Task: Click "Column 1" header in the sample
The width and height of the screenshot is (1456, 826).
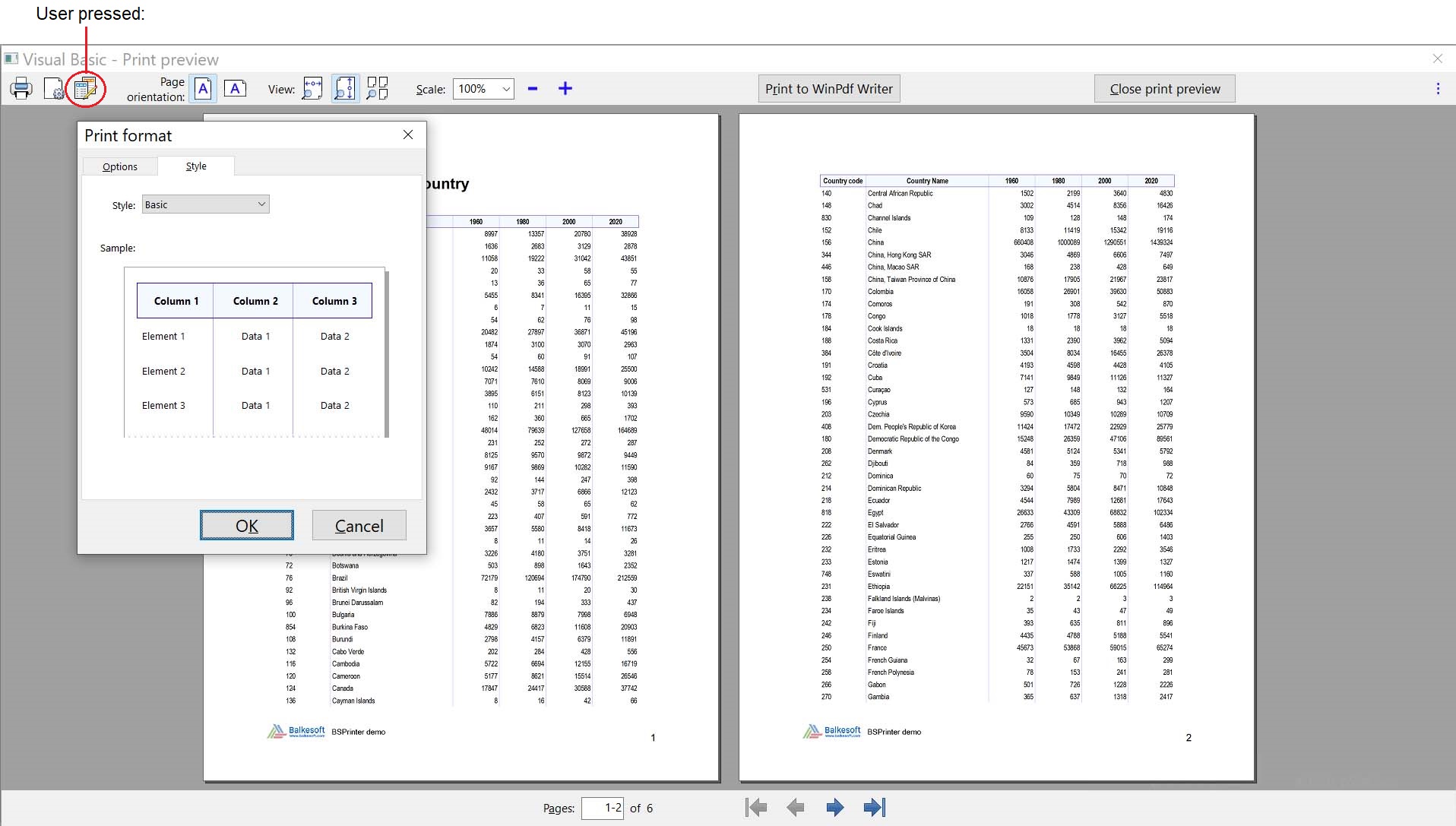Action: [x=176, y=301]
